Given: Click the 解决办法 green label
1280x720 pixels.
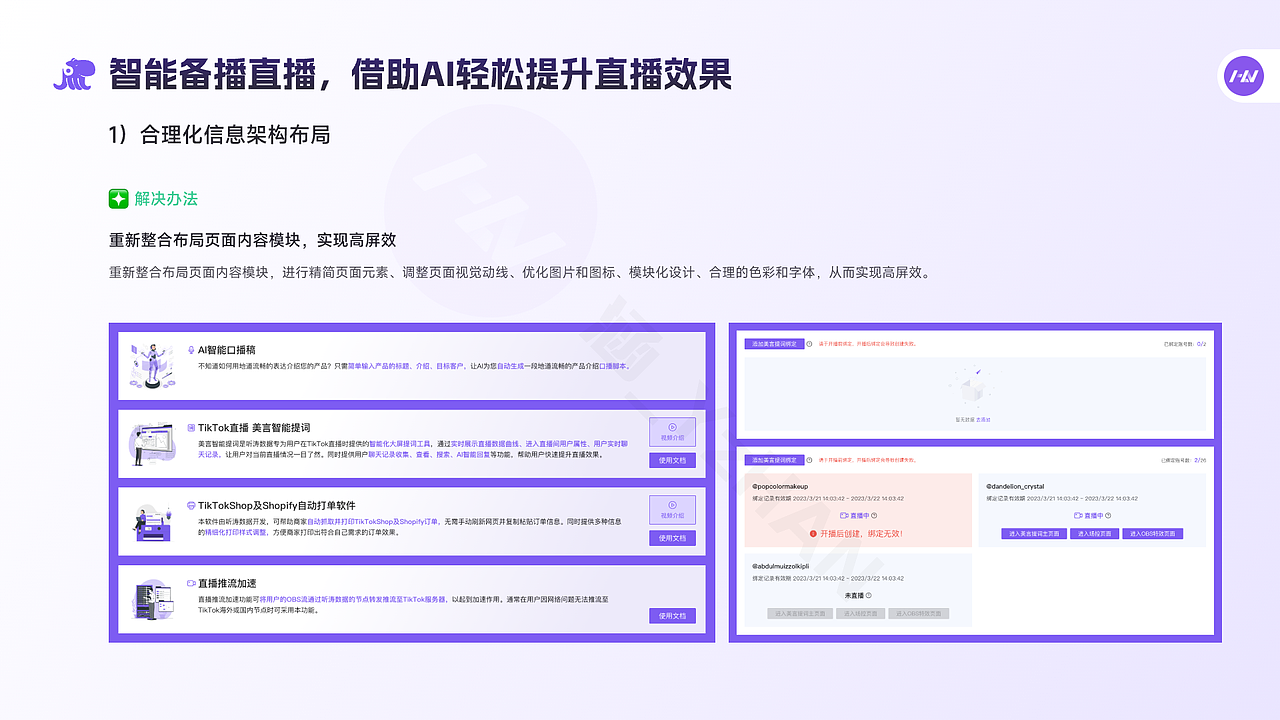Looking at the screenshot, I should (166, 198).
